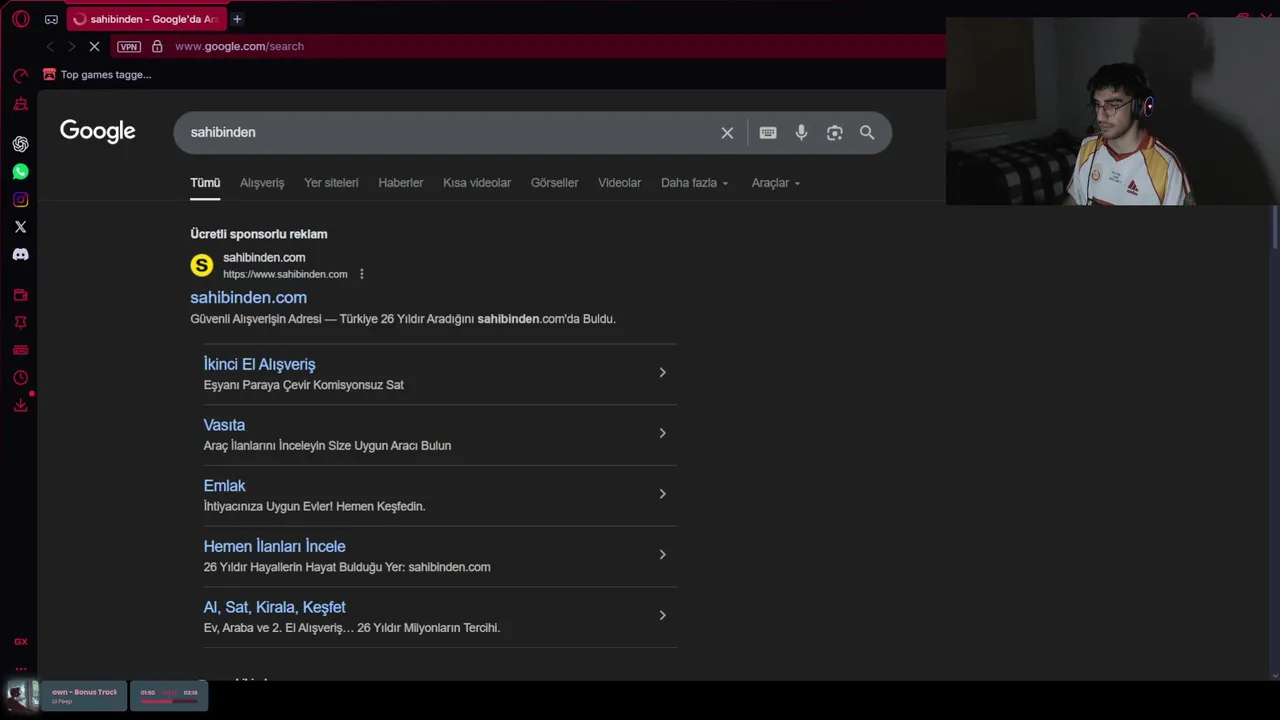Open the wallet sidebar icon
This screenshot has width=1280, height=720.
(20, 295)
